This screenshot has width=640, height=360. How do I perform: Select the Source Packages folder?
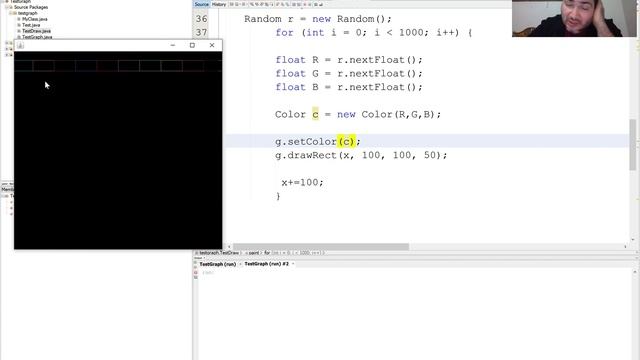pyautogui.click(x=31, y=7)
